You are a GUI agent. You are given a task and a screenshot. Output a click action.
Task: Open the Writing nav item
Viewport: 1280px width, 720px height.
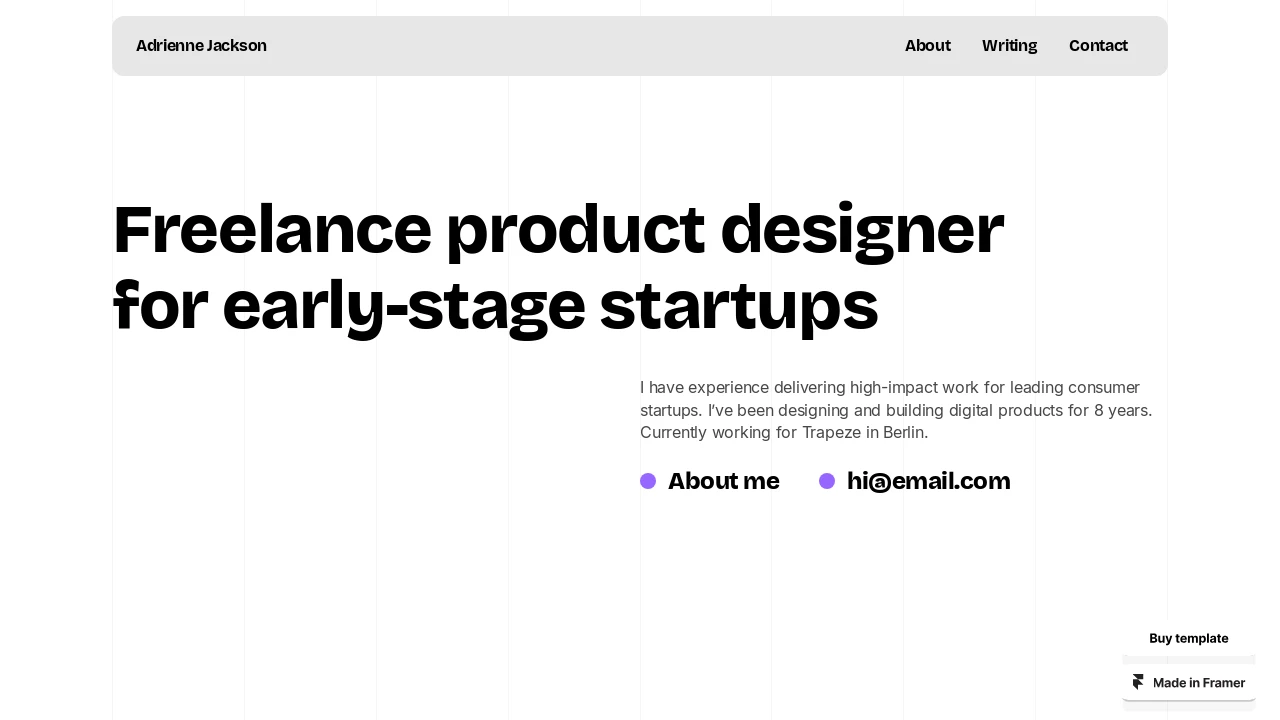click(x=1010, y=46)
